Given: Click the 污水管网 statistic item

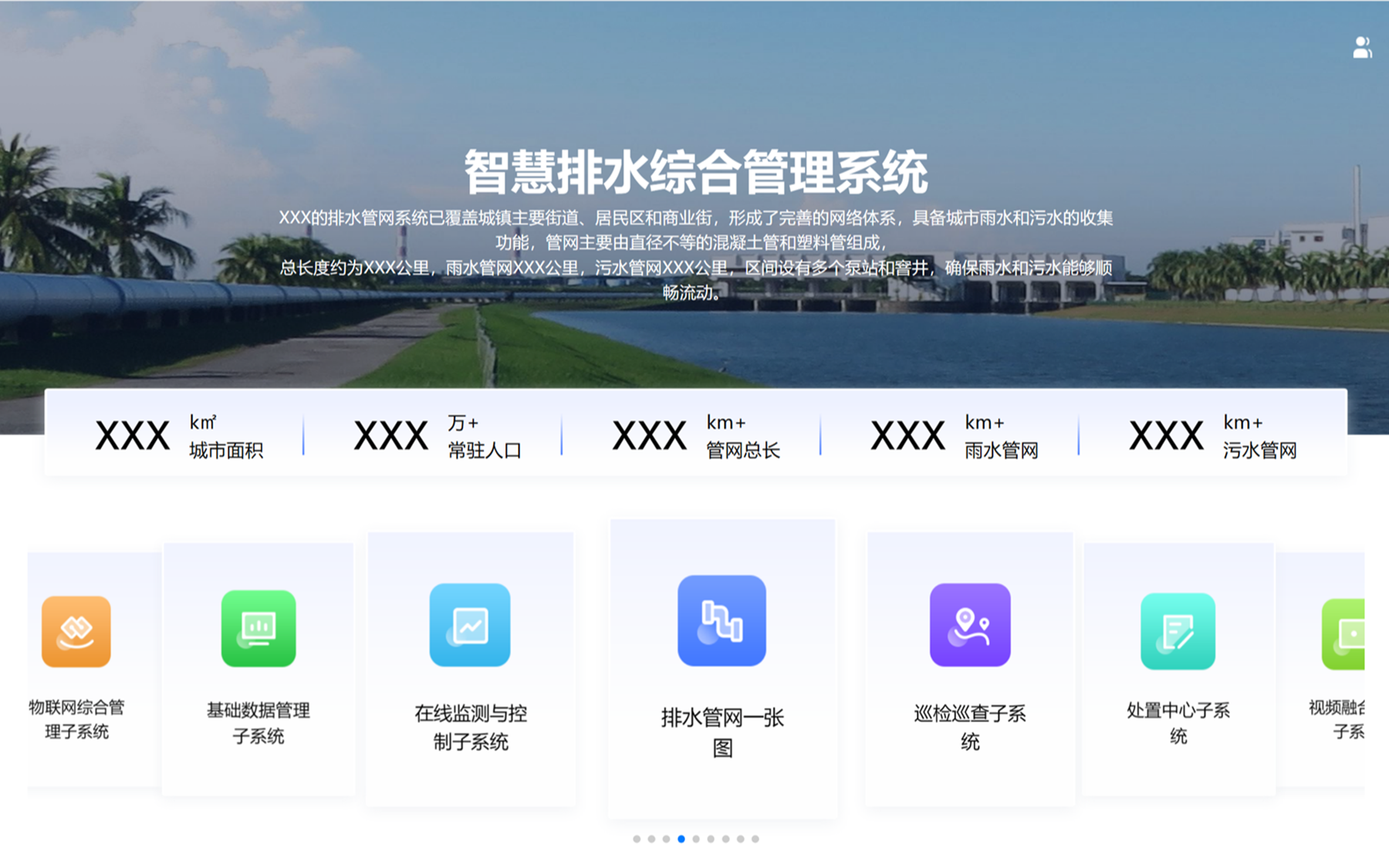Looking at the screenshot, I should tap(1212, 436).
